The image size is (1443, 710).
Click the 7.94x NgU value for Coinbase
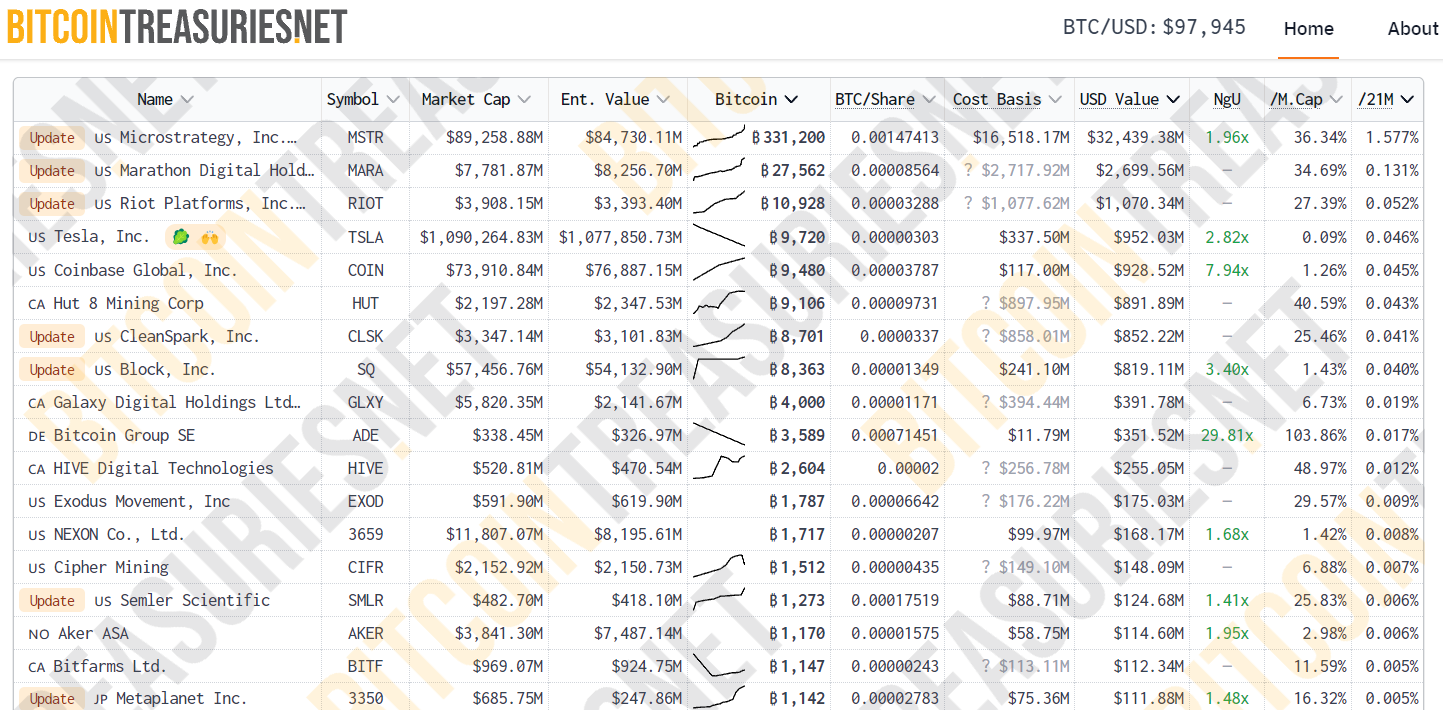[1226, 270]
